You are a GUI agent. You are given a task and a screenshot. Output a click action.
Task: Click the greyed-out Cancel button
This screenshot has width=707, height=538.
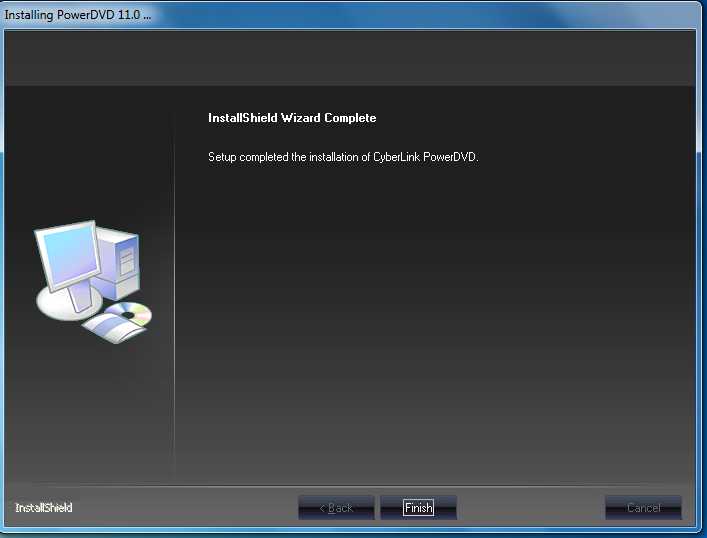tap(643, 508)
